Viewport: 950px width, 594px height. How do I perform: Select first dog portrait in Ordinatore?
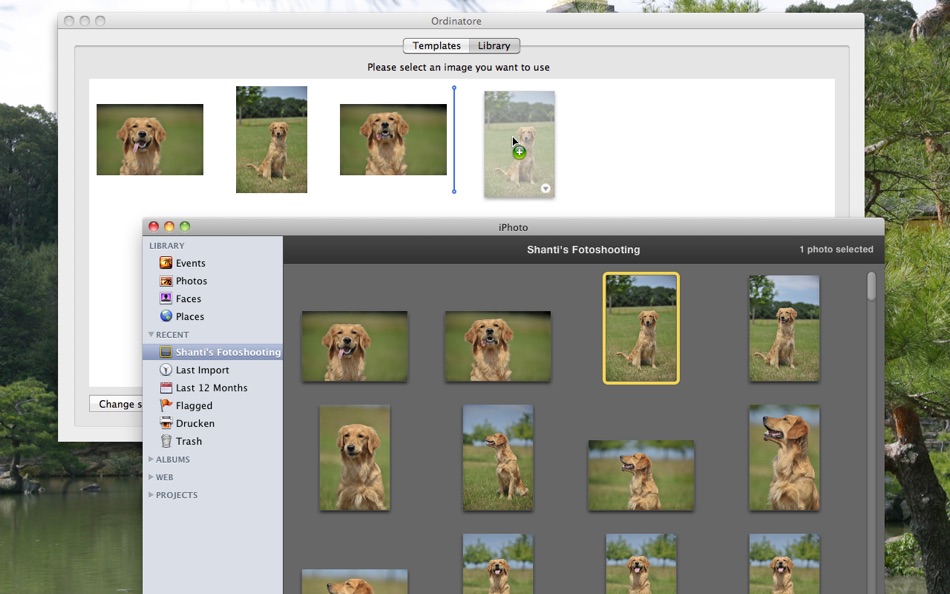coord(150,139)
